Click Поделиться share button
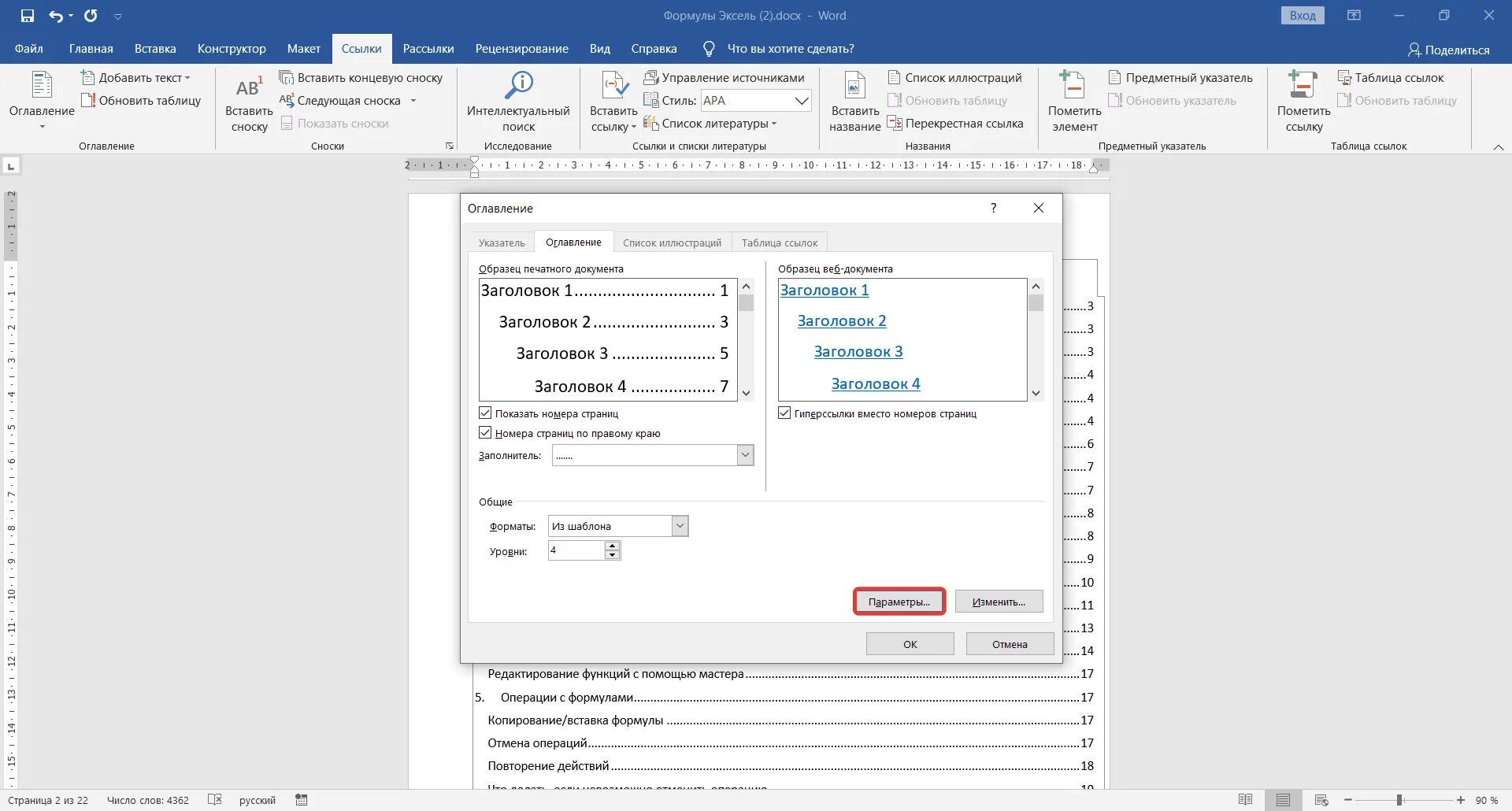Screen dimensions: 1512x811 tap(1448, 50)
